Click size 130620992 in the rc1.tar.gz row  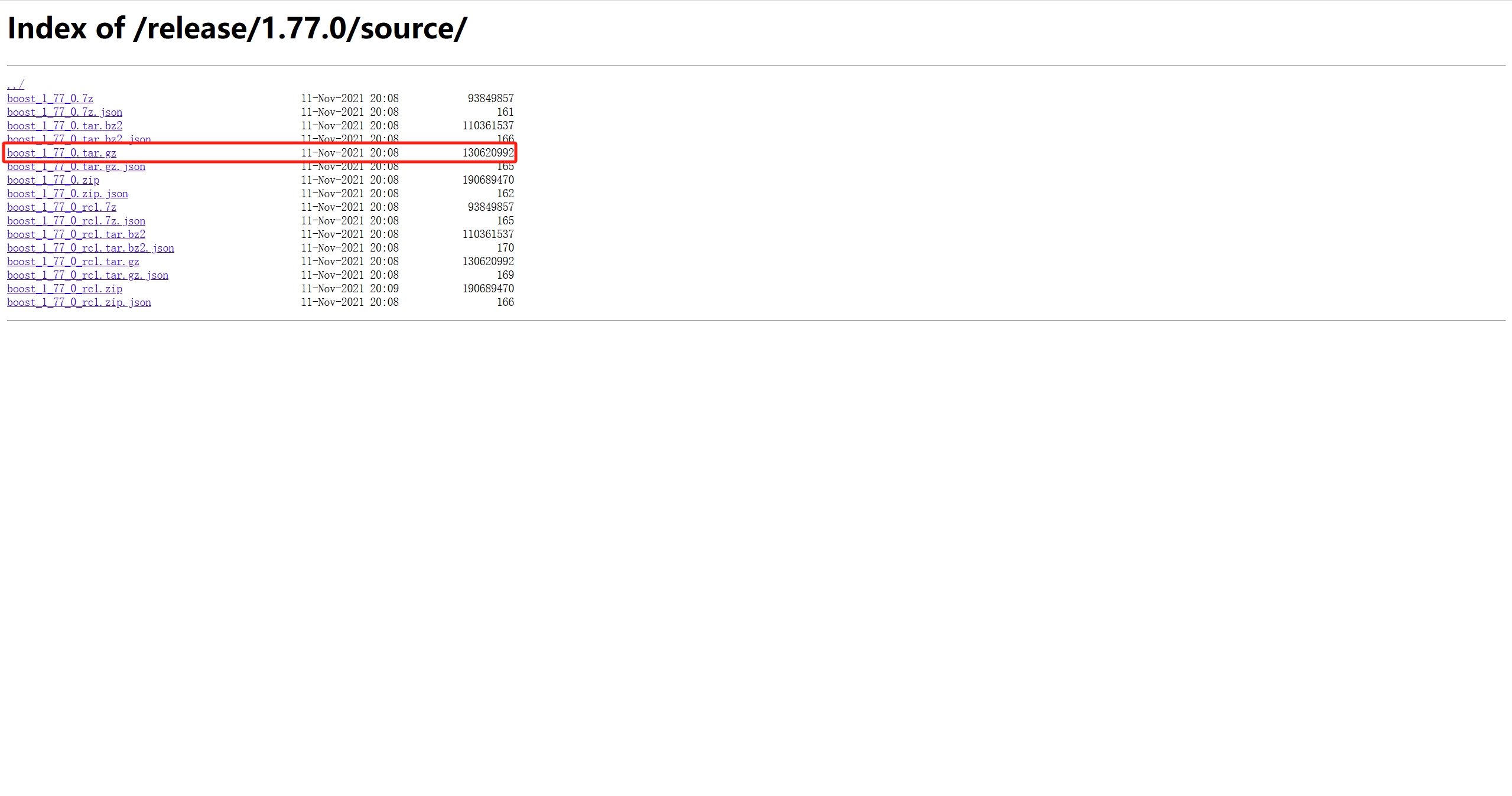pos(488,261)
